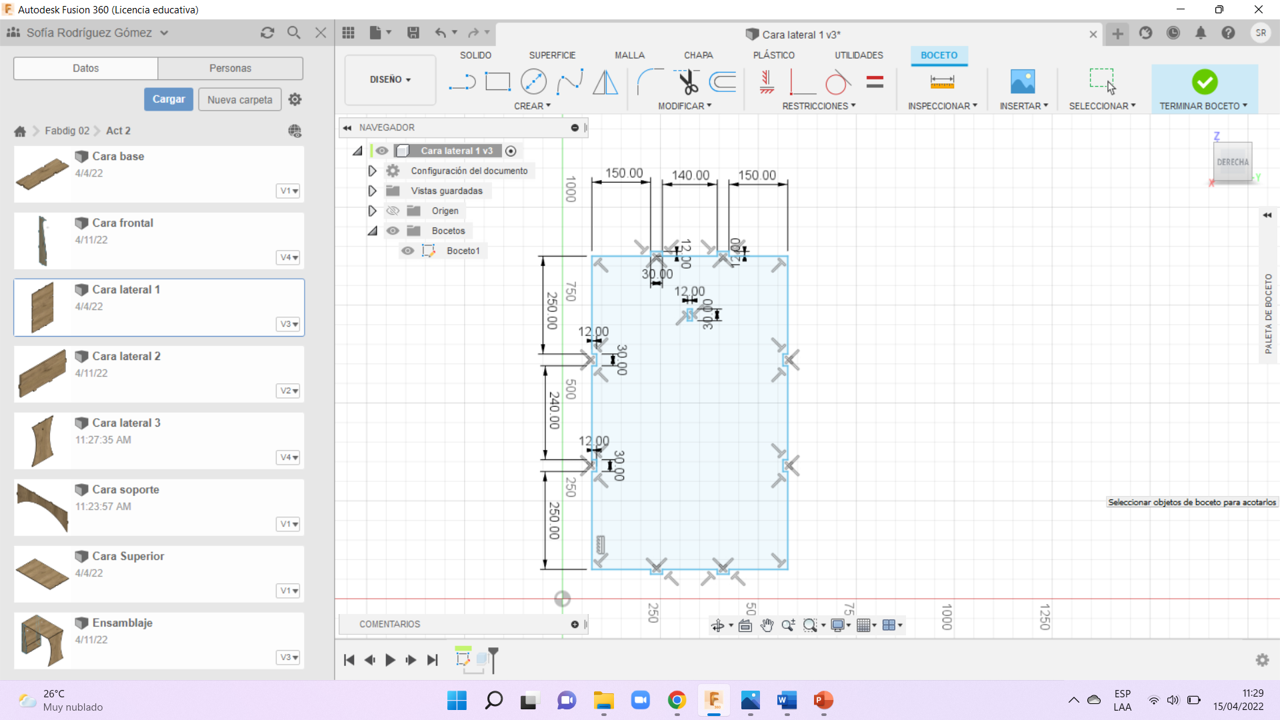Open version V3 dropdown for Ensamblaje
Viewport: 1280px width, 720px height.
pos(288,657)
